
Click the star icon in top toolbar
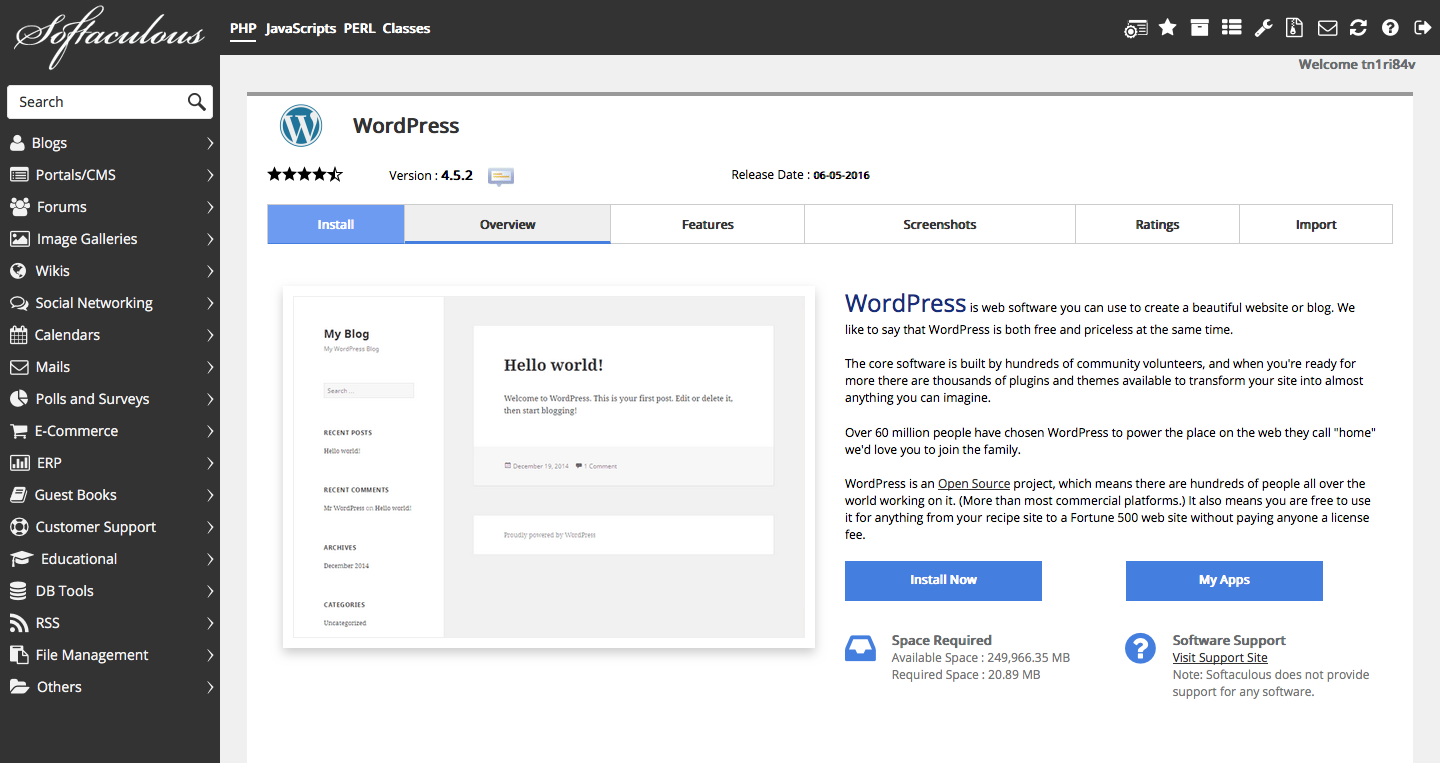coord(1167,28)
